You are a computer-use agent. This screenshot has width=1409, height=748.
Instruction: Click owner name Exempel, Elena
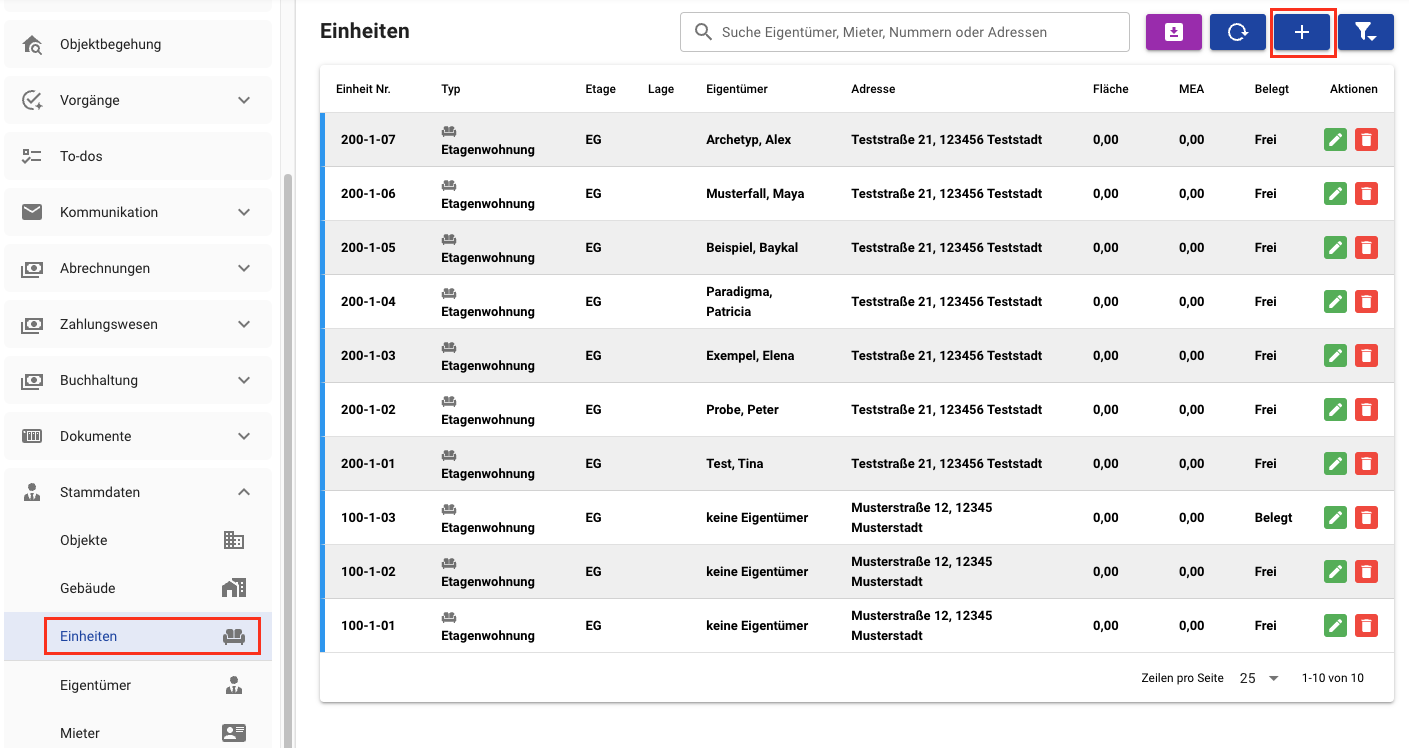(x=749, y=356)
